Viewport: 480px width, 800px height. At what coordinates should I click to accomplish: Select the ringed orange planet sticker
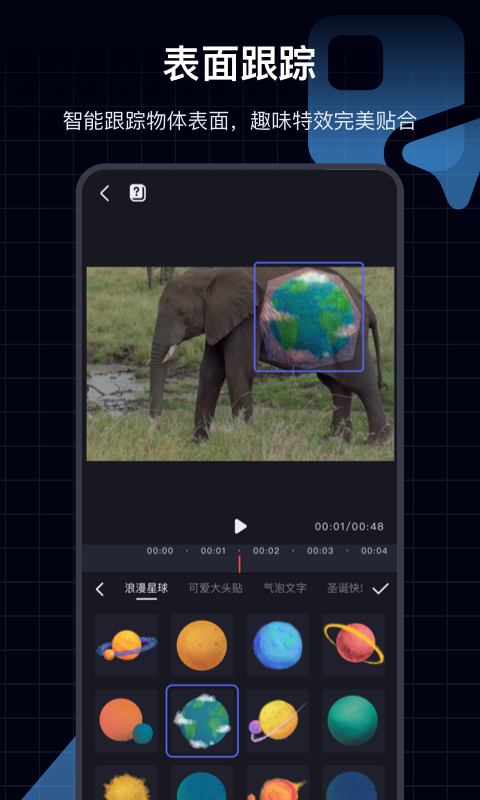pyautogui.click(x=127, y=645)
